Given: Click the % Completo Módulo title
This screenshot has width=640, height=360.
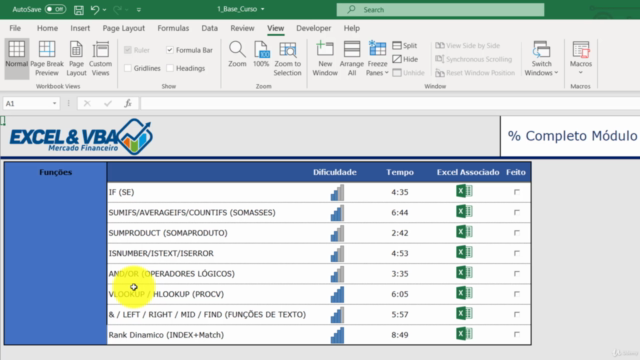Looking at the screenshot, I should point(572,136).
